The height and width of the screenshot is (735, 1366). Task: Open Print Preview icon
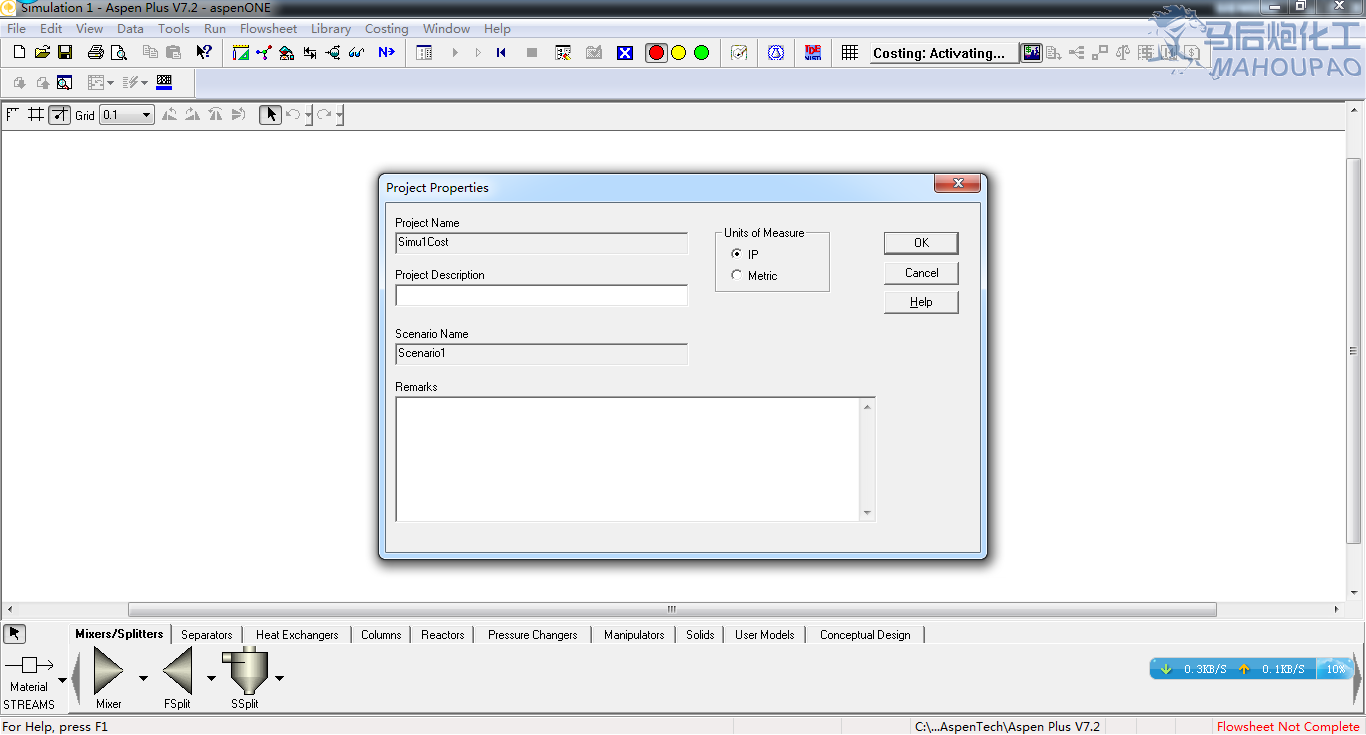coord(119,52)
